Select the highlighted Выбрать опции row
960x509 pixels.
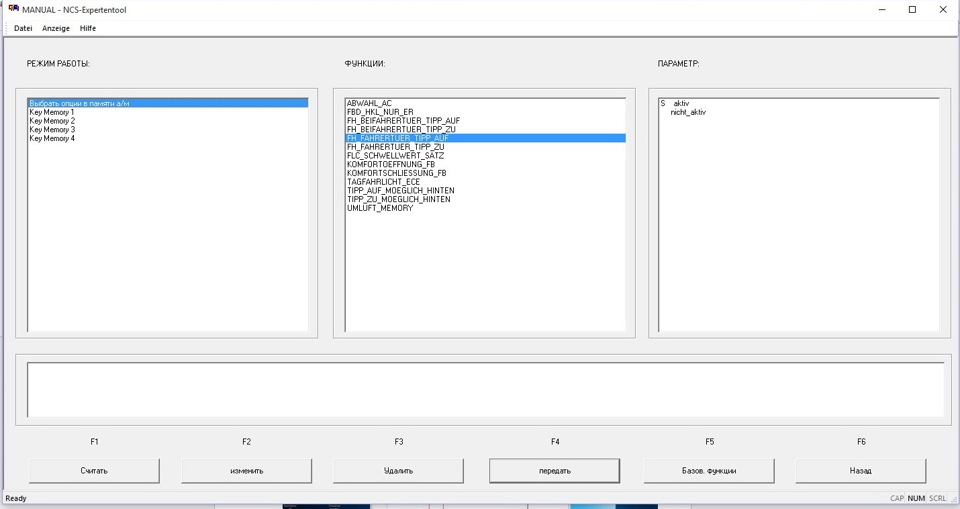coord(168,104)
